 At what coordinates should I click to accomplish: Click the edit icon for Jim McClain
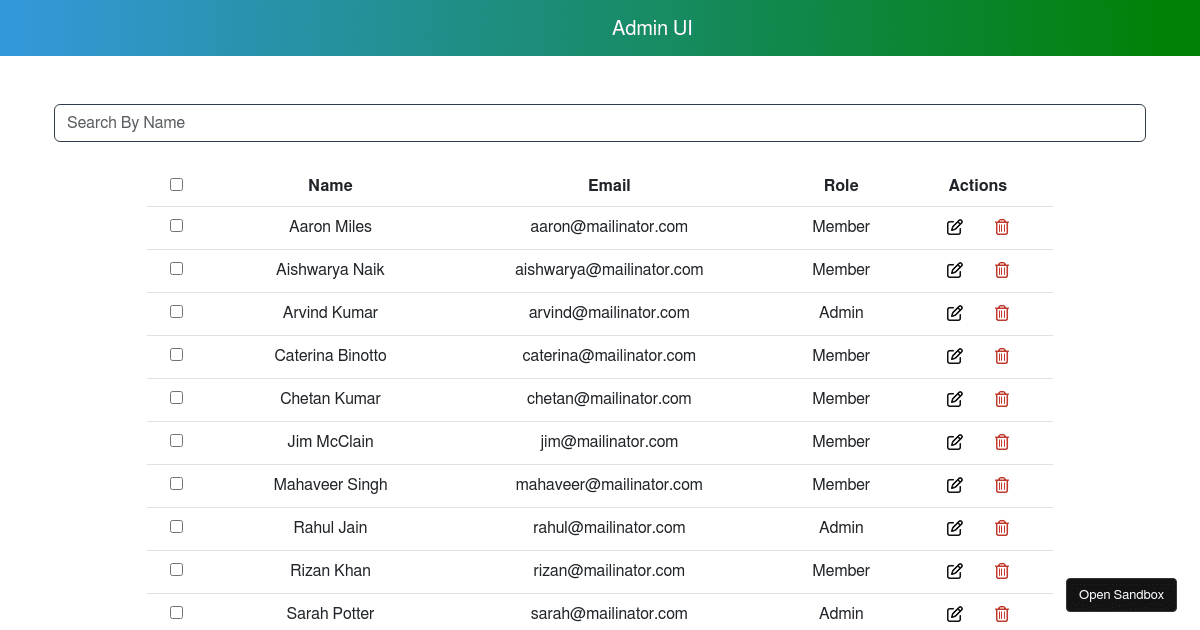pyautogui.click(x=954, y=442)
